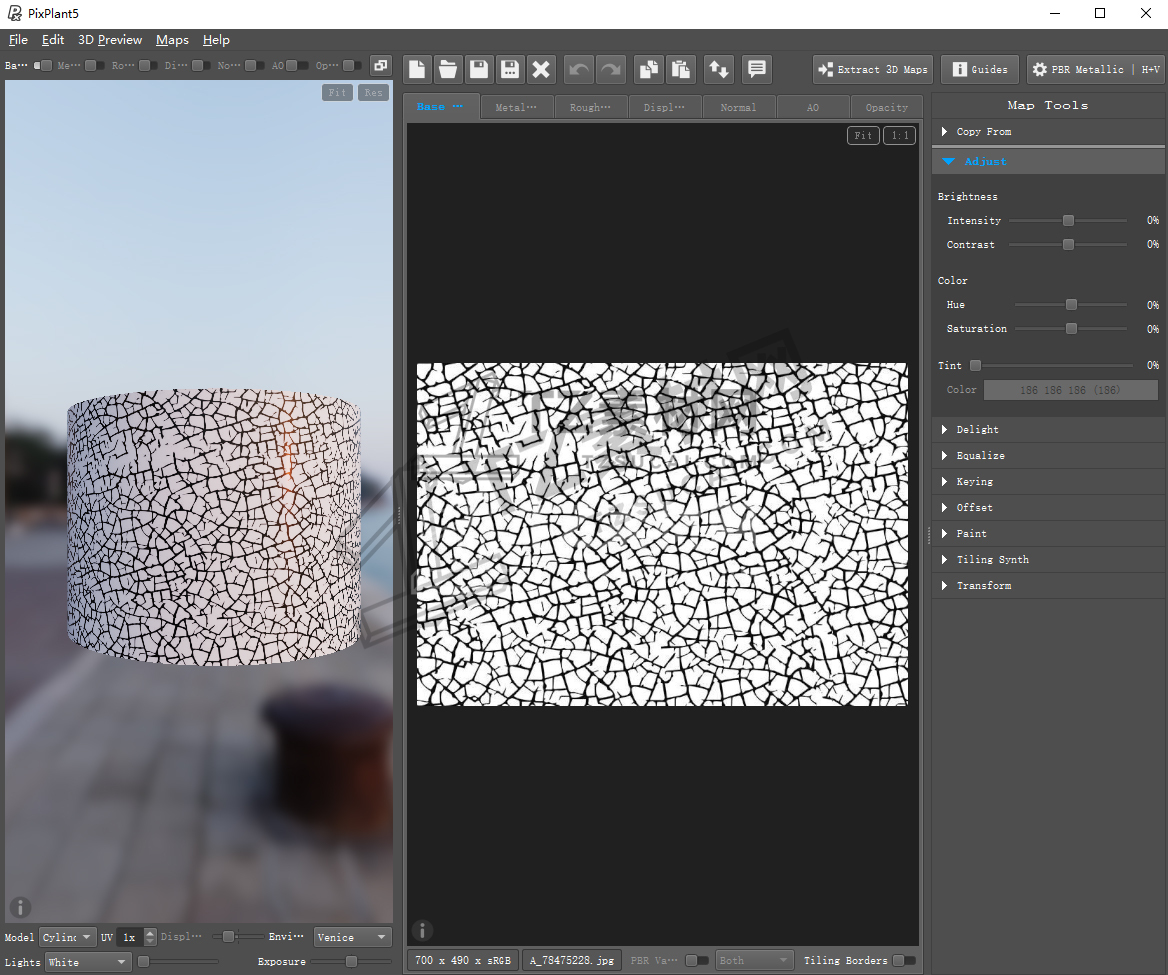Click the copy map icon
The width and height of the screenshot is (1168, 975).
pyautogui.click(x=650, y=69)
